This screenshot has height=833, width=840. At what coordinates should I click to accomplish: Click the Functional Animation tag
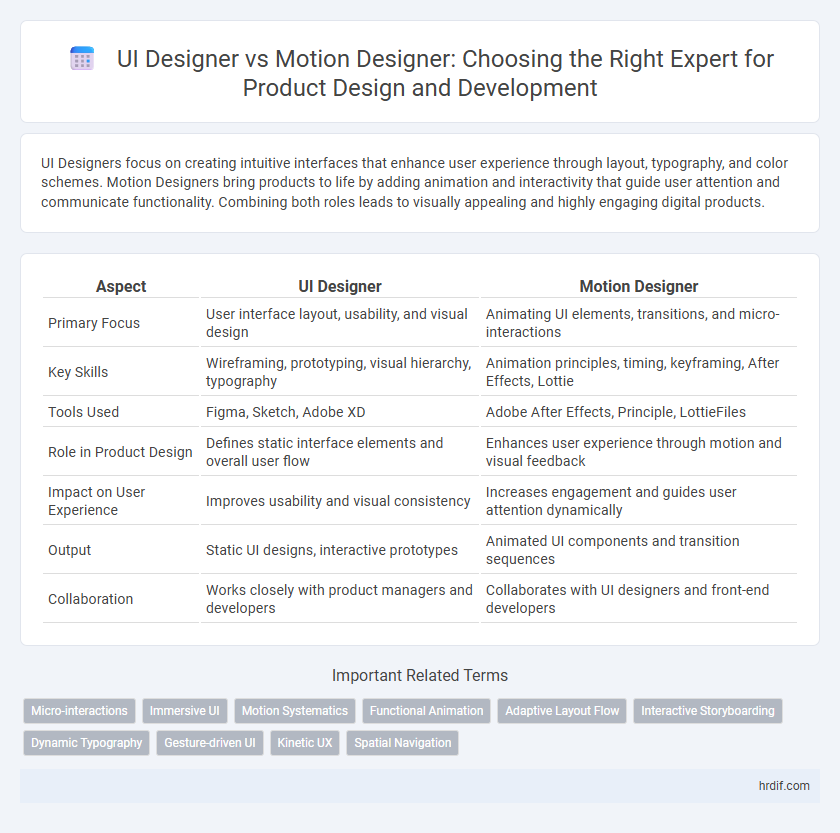click(x=426, y=711)
